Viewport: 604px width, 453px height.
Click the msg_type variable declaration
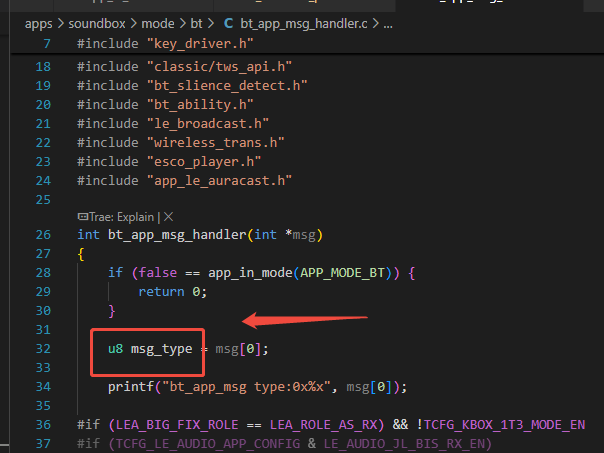pos(161,349)
